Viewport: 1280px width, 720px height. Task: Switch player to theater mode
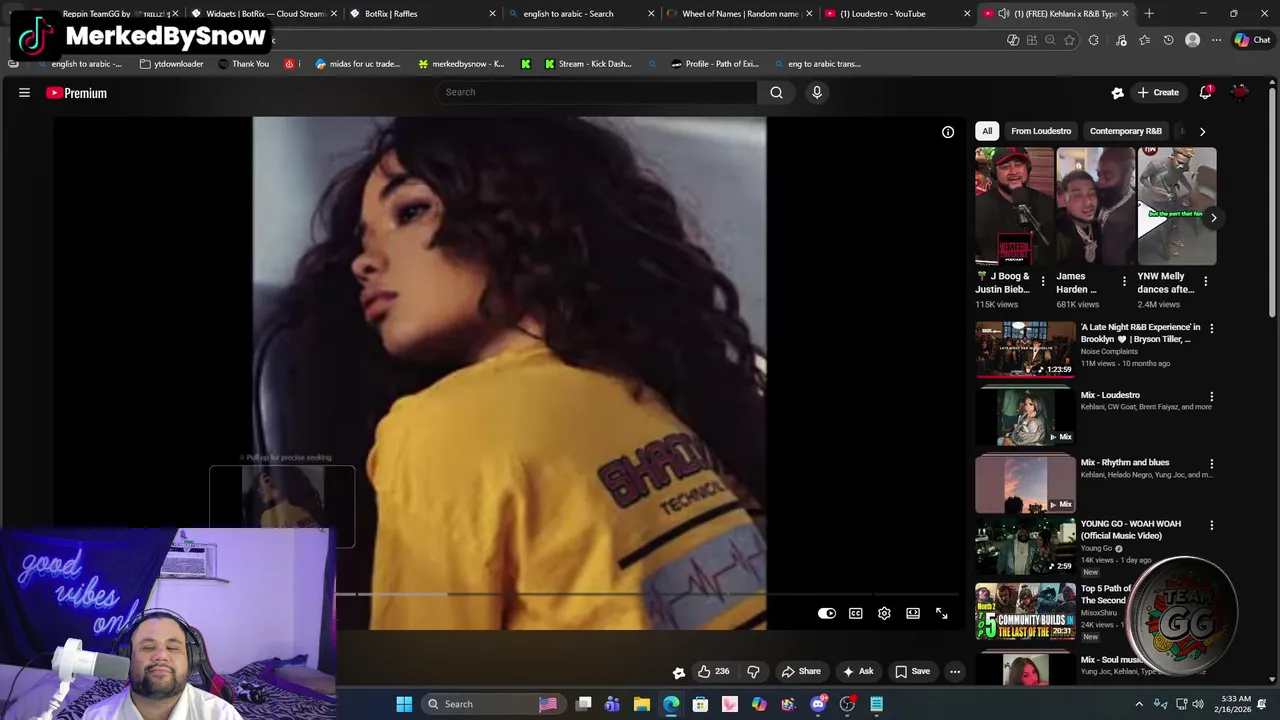tap(913, 613)
